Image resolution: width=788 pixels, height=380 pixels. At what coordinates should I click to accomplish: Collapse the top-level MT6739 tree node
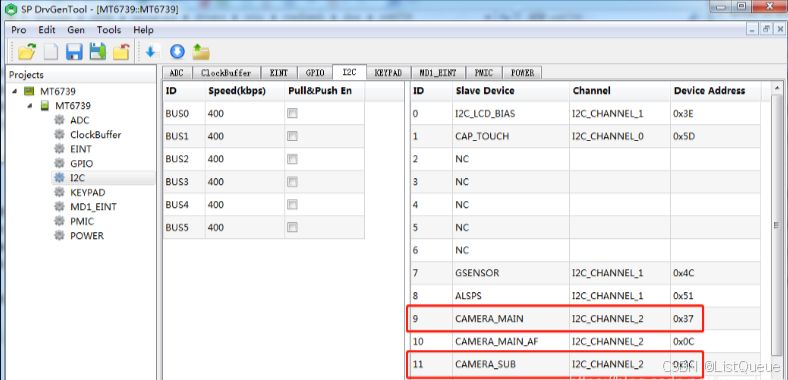tap(14, 91)
